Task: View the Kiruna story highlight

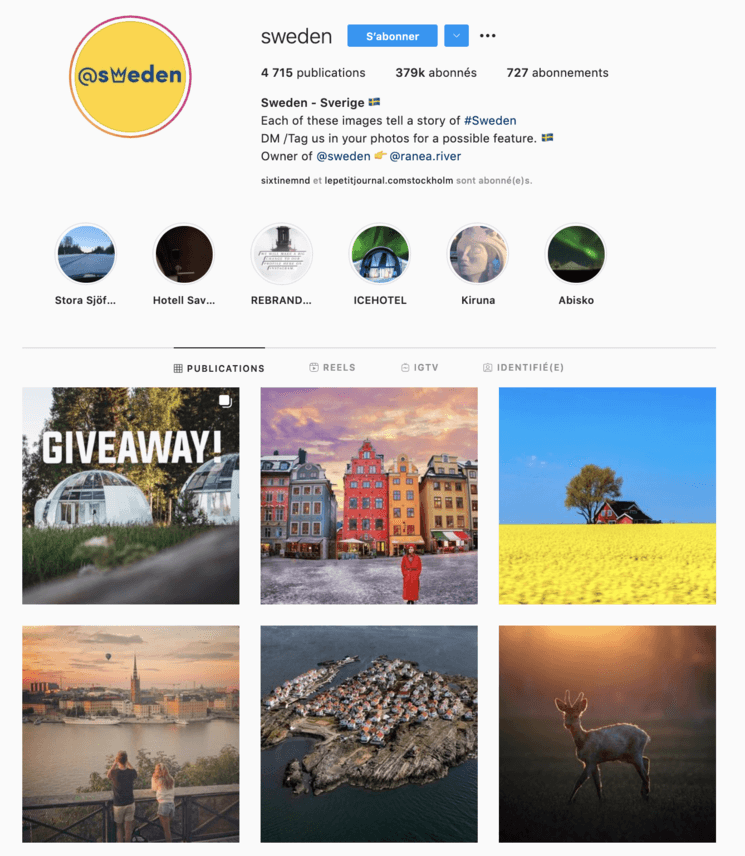Action: tap(478, 254)
